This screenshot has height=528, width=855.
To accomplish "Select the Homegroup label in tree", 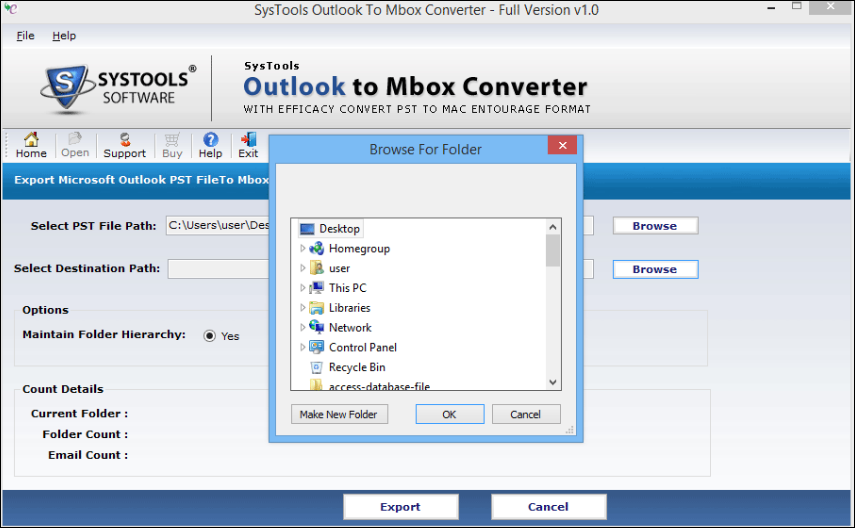I will pyautogui.click(x=359, y=249).
